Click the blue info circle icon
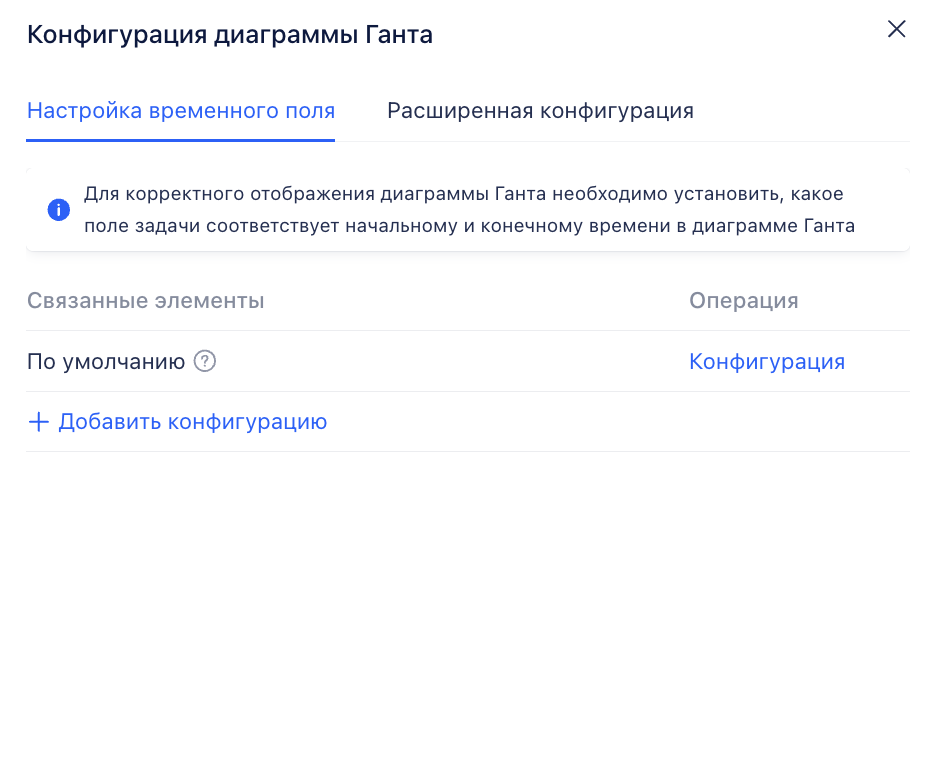Viewport: 930px width, 768px height. (59, 210)
